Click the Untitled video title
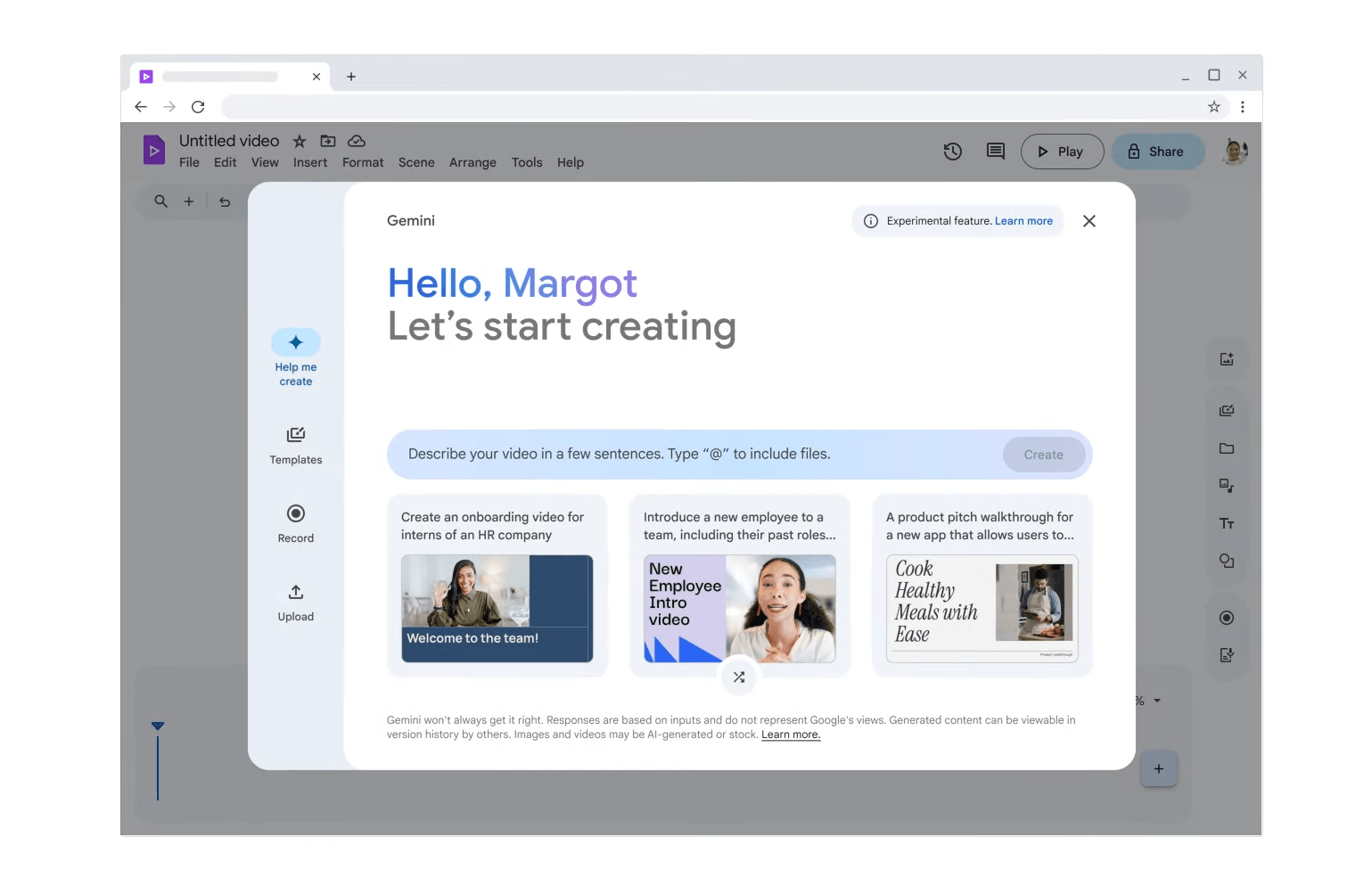This screenshot has width=1372, height=870. pos(229,141)
